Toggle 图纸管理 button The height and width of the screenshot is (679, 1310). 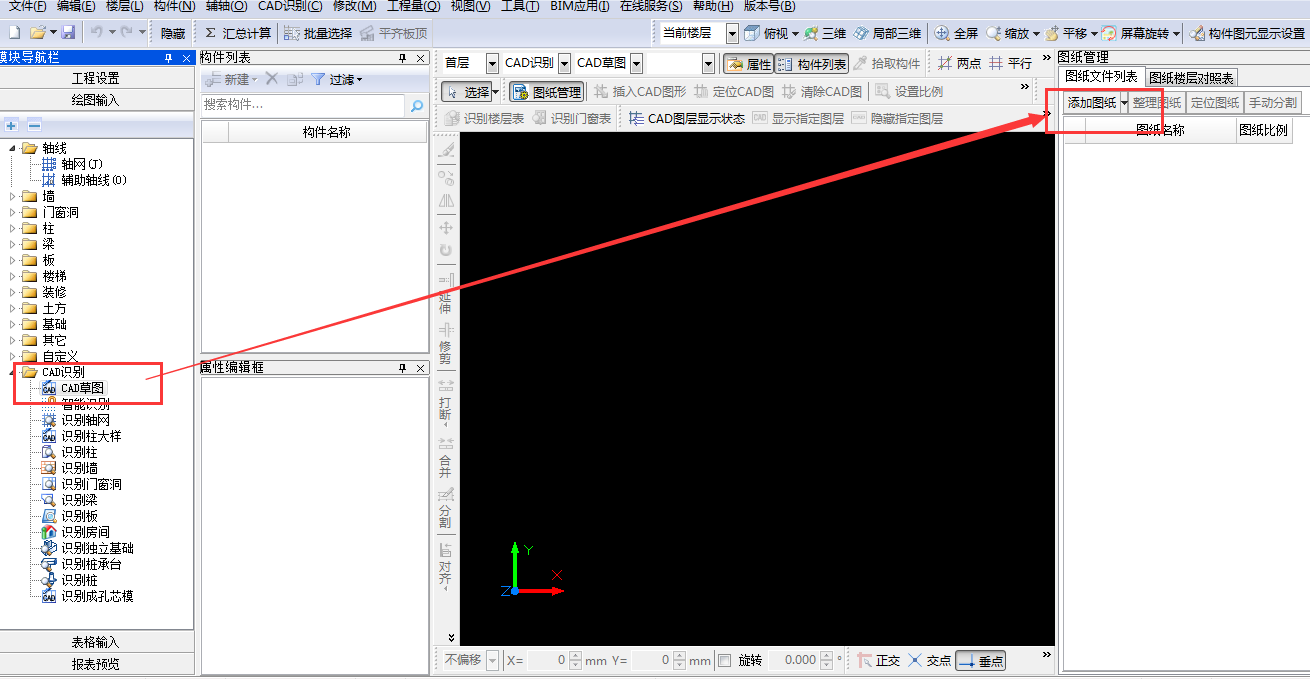(546, 92)
